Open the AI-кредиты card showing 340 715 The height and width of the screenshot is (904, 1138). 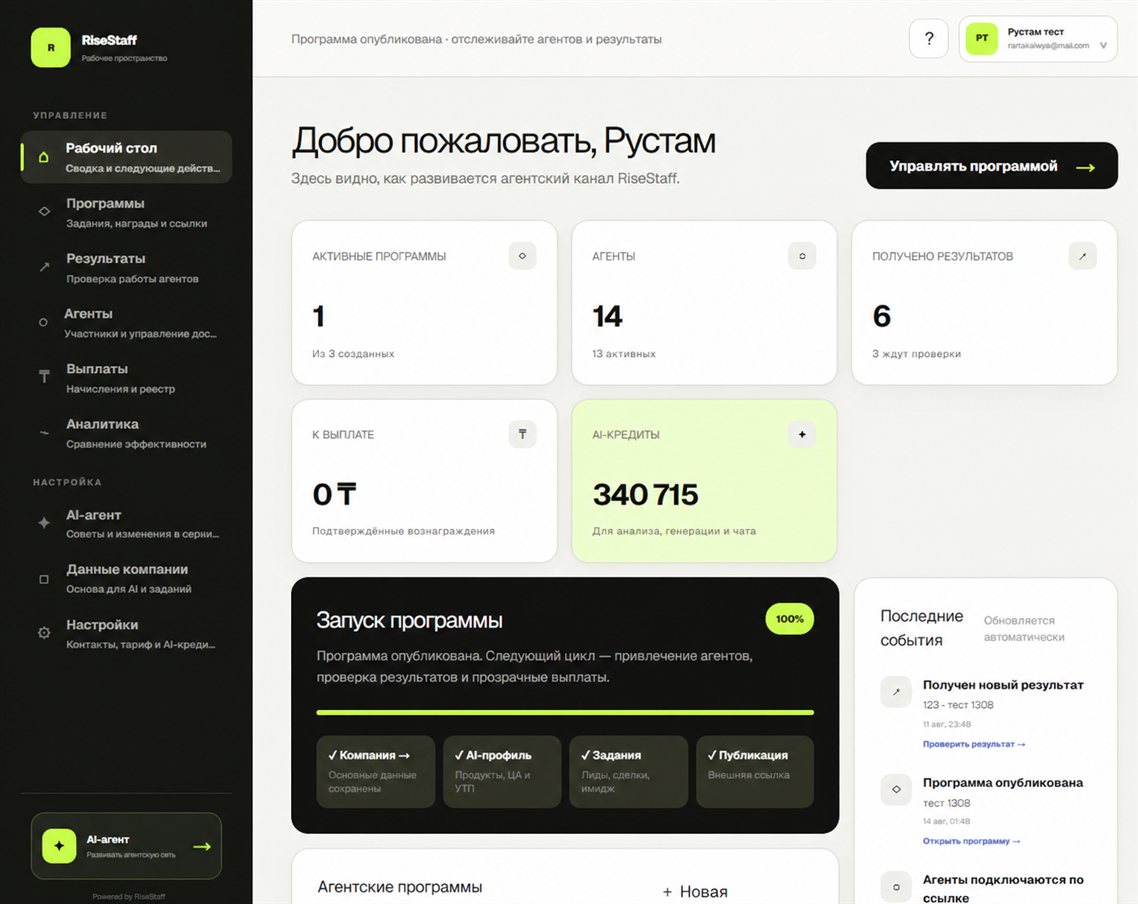704,481
